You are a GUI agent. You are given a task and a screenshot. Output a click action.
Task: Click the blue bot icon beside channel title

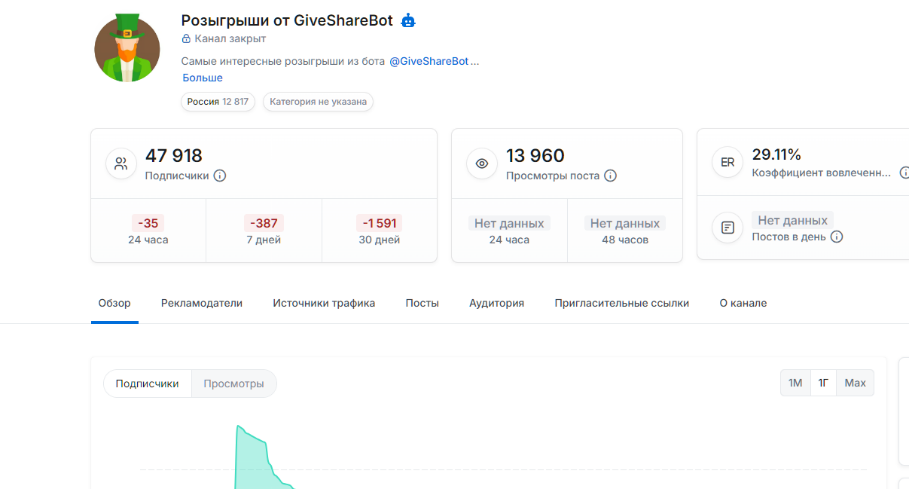(x=408, y=20)
